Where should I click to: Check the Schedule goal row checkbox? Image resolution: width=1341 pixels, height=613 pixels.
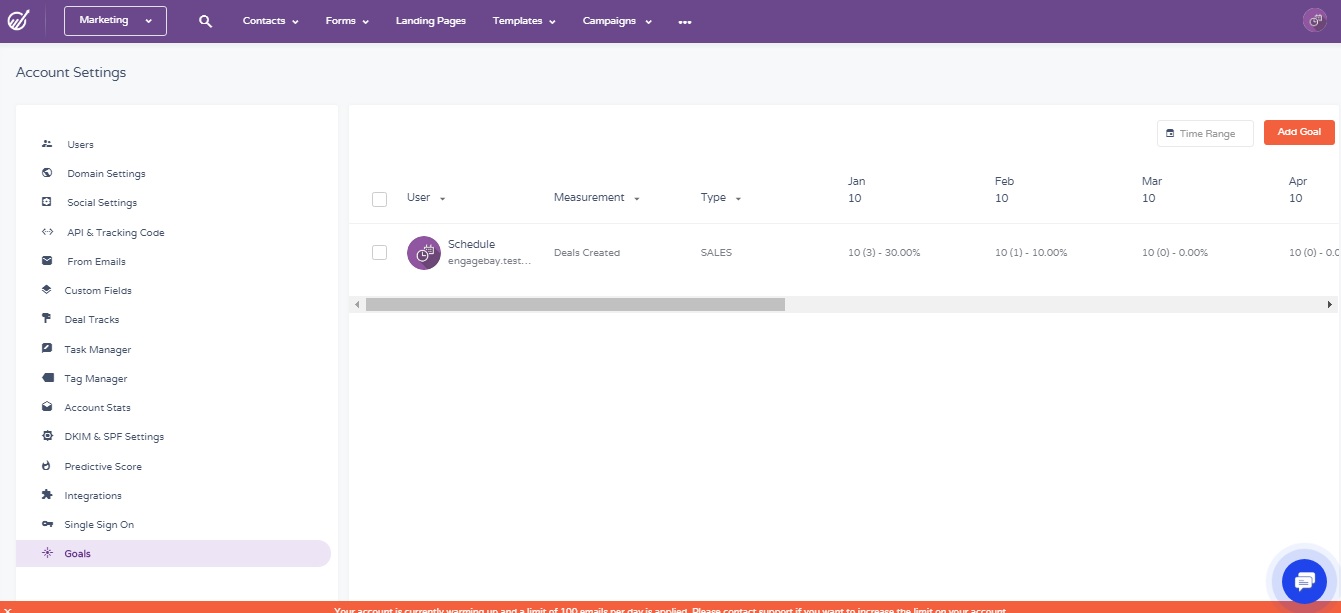(x=379, y=253)
